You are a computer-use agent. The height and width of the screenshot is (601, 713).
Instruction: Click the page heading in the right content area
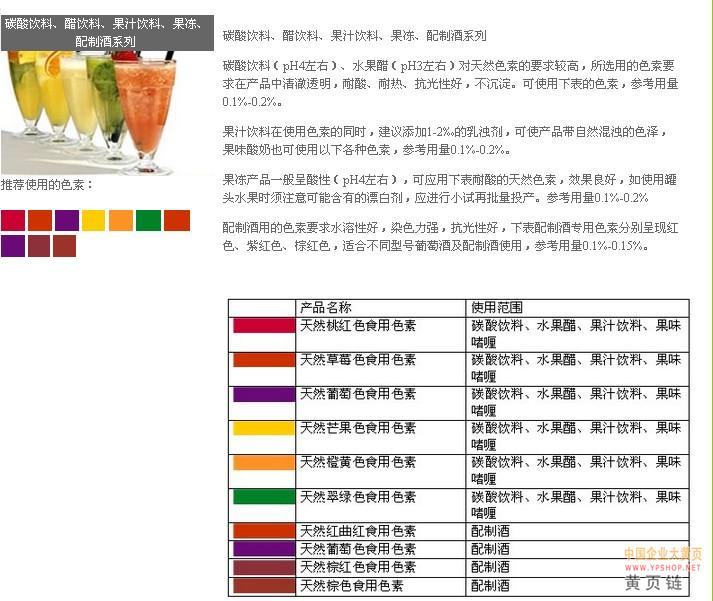[354, 35]
